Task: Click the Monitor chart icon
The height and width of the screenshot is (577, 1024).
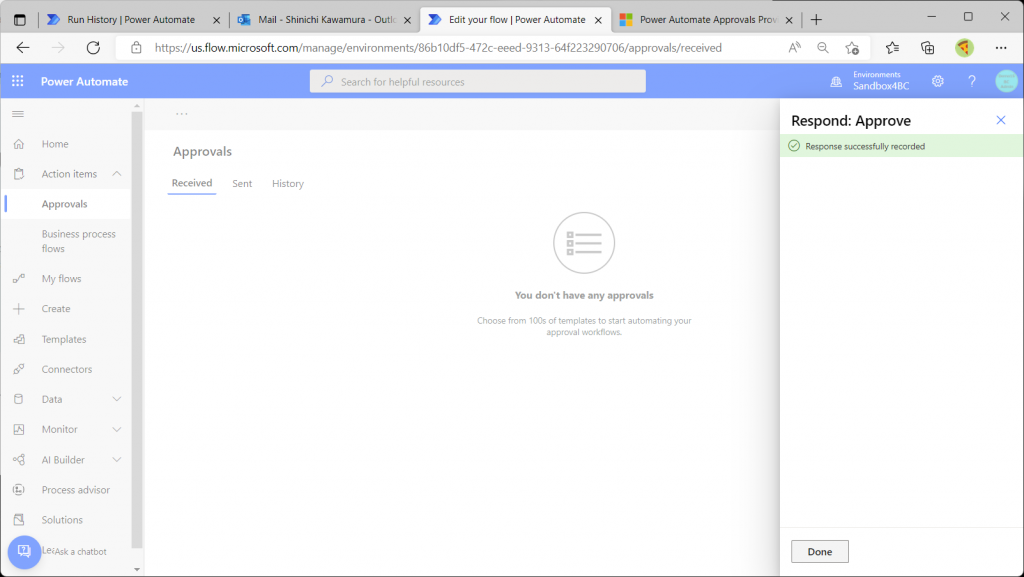Action: coord(19,429)
